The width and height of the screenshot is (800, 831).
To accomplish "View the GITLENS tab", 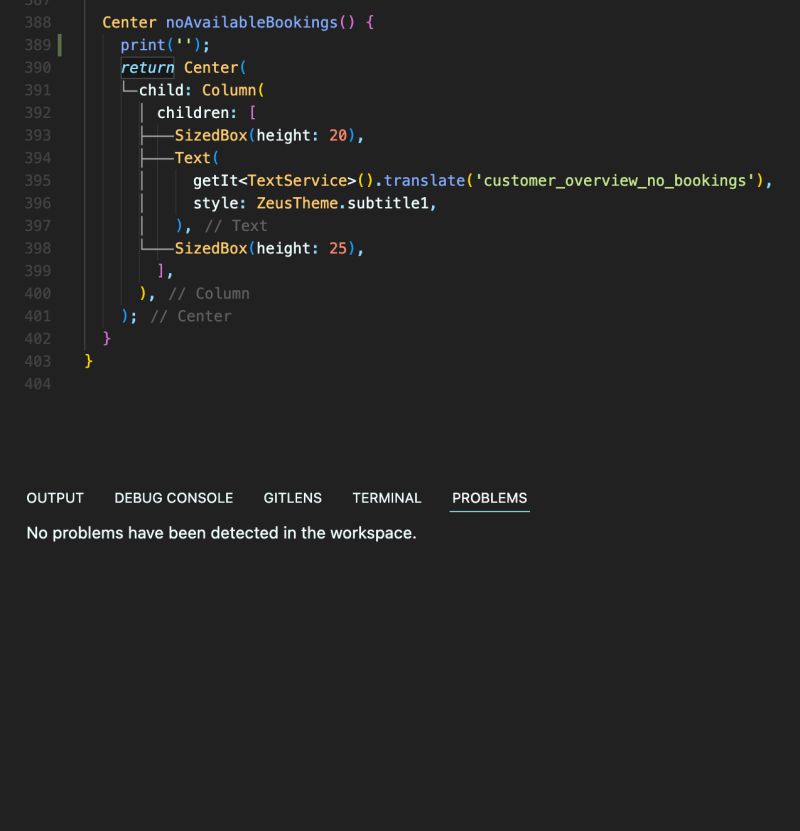I will click(x=292, y=498).
